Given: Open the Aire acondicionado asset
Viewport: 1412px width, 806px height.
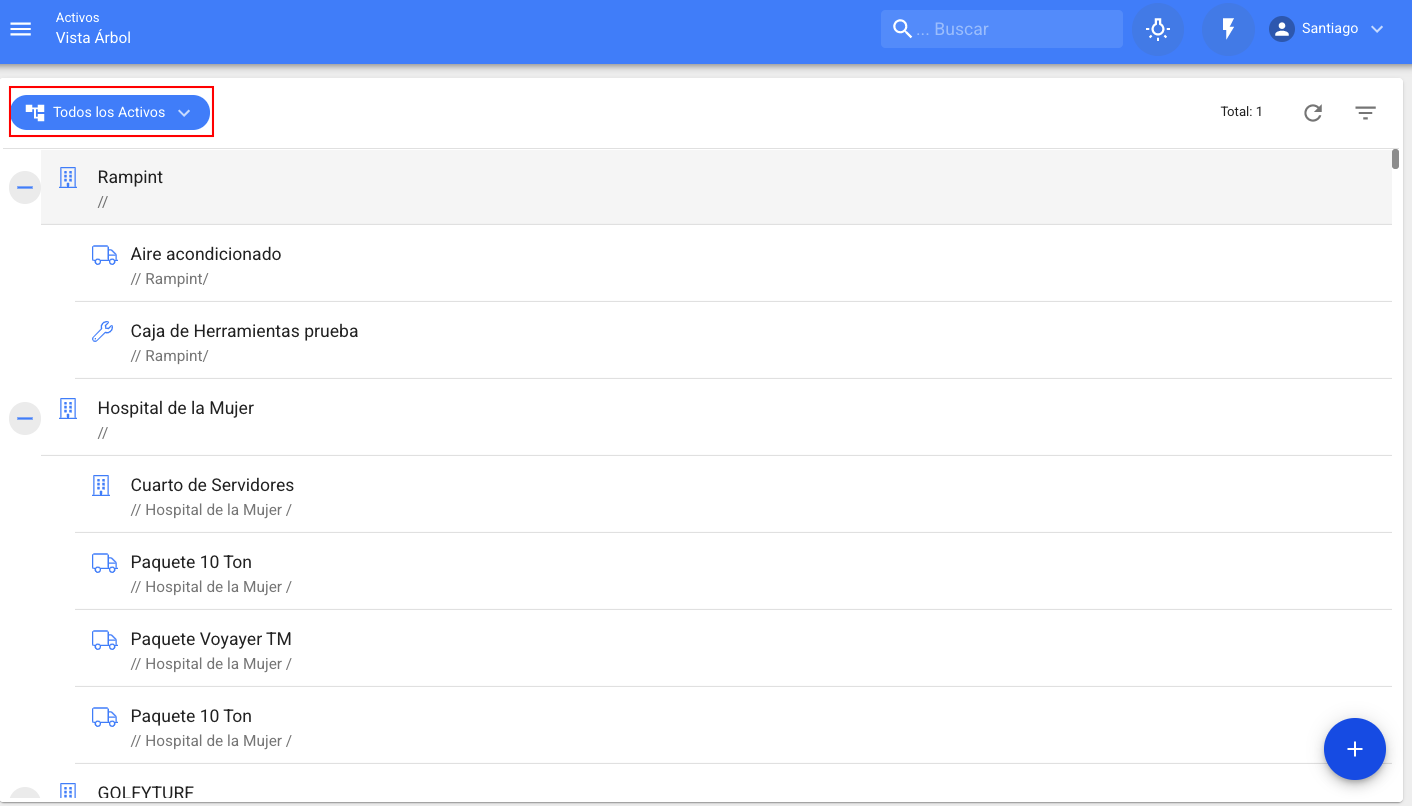Looking at the screenshot, I should pyautogui.click(x=206, y=254).
